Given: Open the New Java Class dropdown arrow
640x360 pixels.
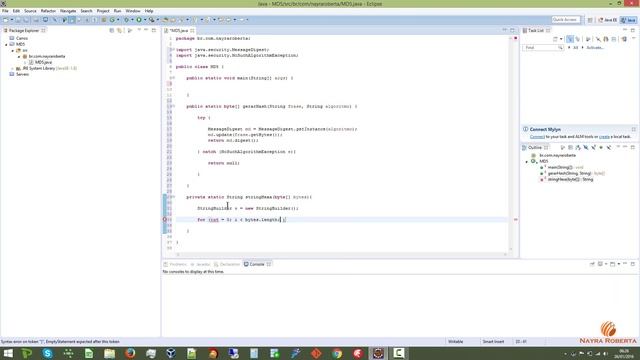Looking at the screenshot, I should (x=118, y=20).
